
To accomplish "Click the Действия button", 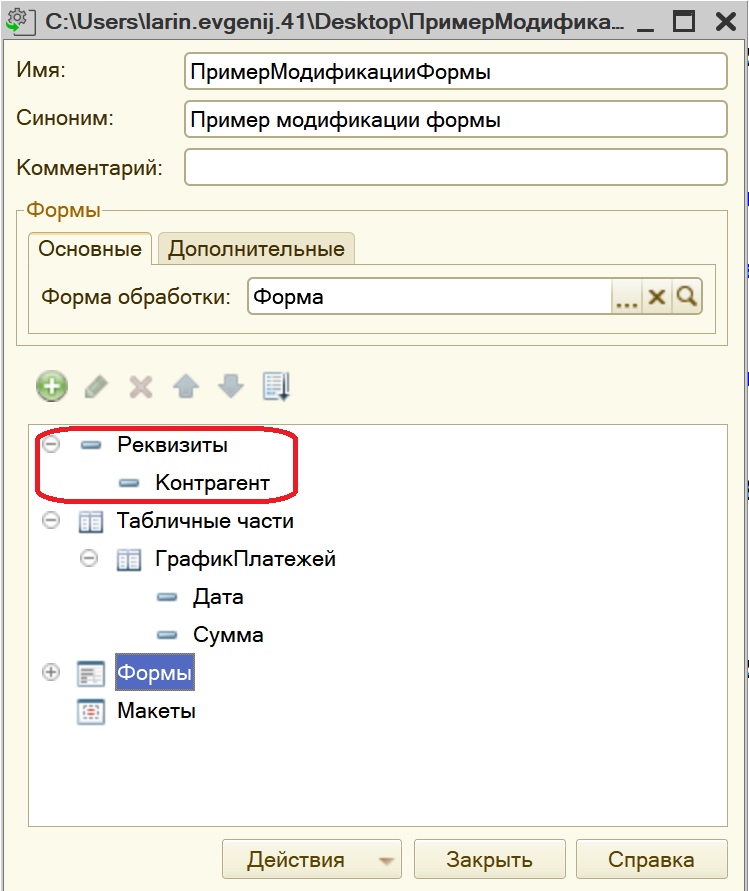I will point(311,859).
